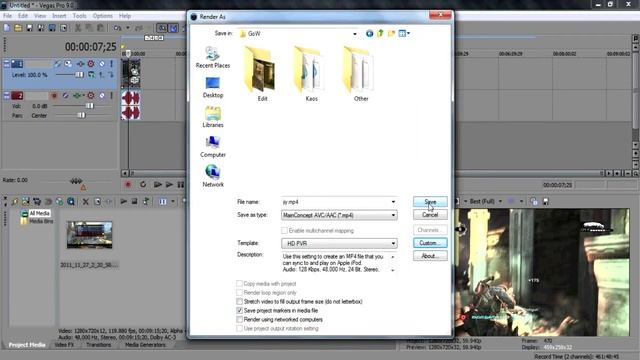Viewport: 640px width, 360px height.
Task: Mute video track 1
Action: (102, 64)
